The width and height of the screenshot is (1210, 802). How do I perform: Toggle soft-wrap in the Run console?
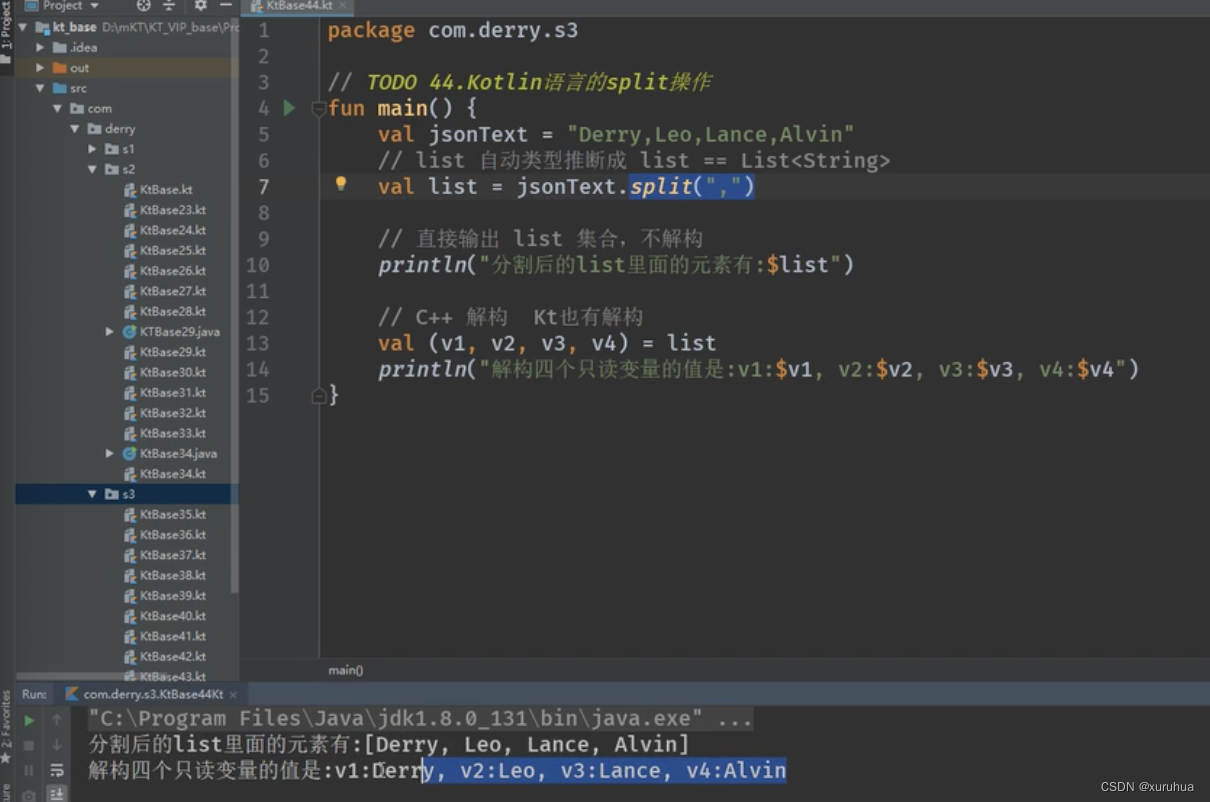tap(57, 770)
